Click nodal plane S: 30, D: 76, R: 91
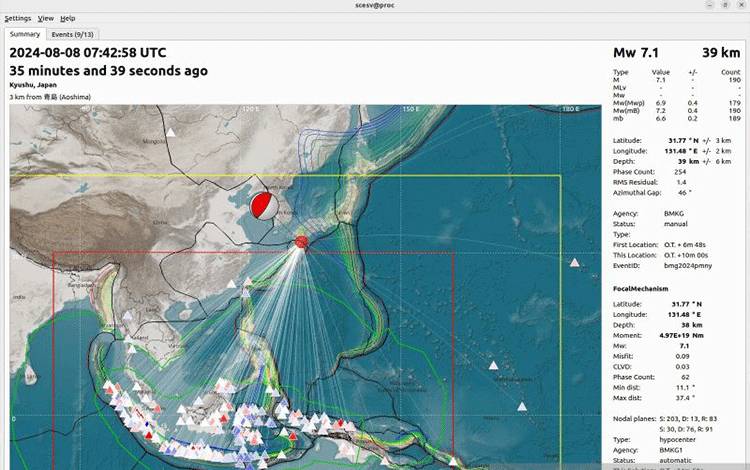The height and width of the screenshot is (470, 750). [686, 429]
